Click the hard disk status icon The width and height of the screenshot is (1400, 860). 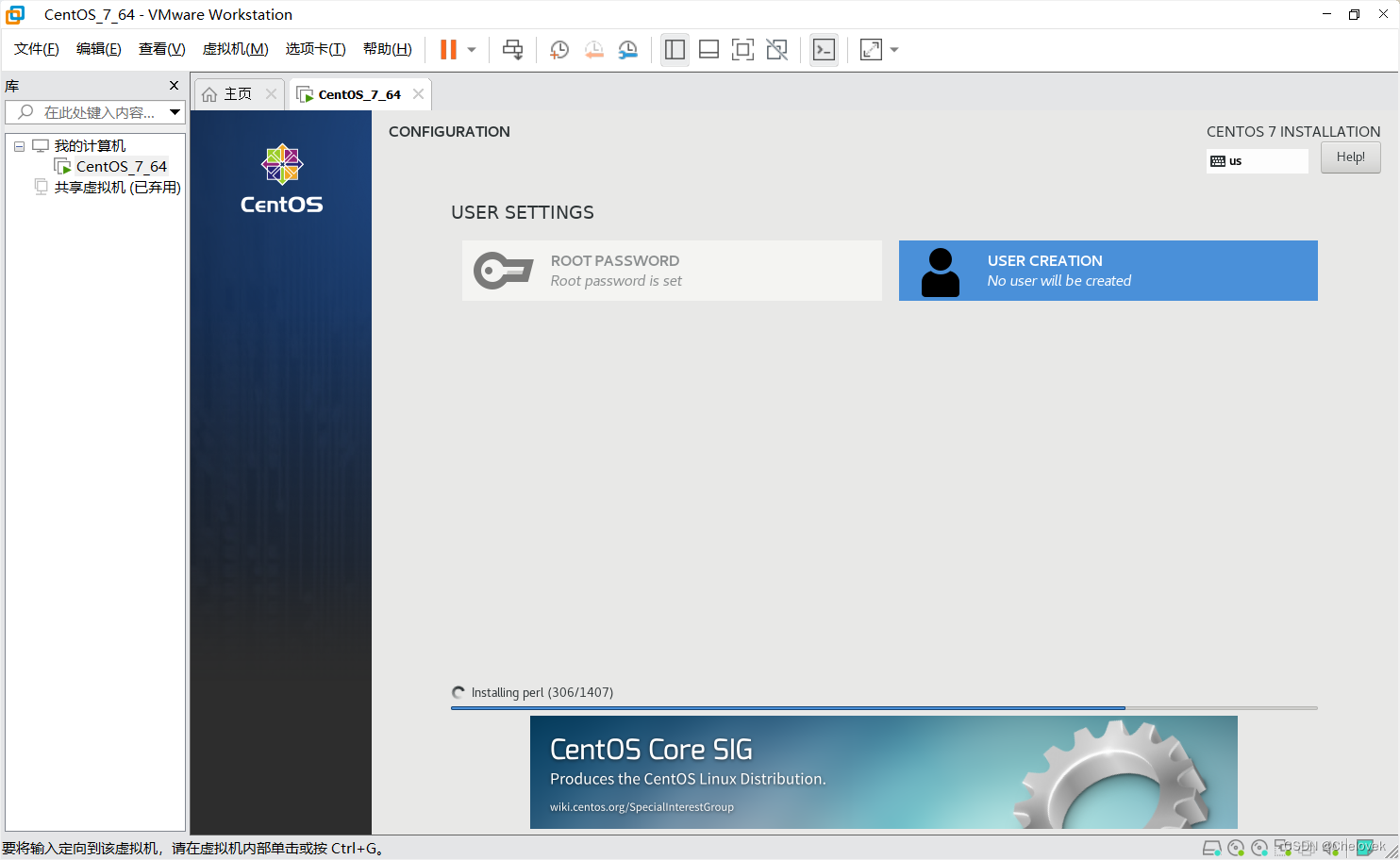(x=1212, y=848)
